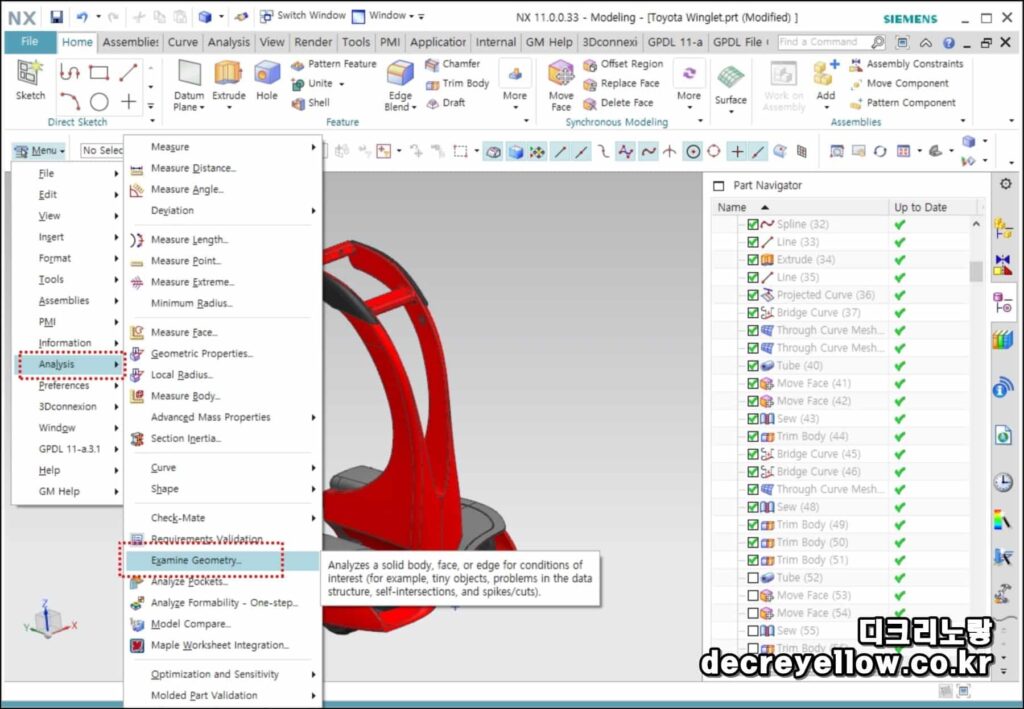The width and height of the screenshot is (1024, 709).
Task: Choose Examine Geometry menu entry
Action: tap(222, 561)
